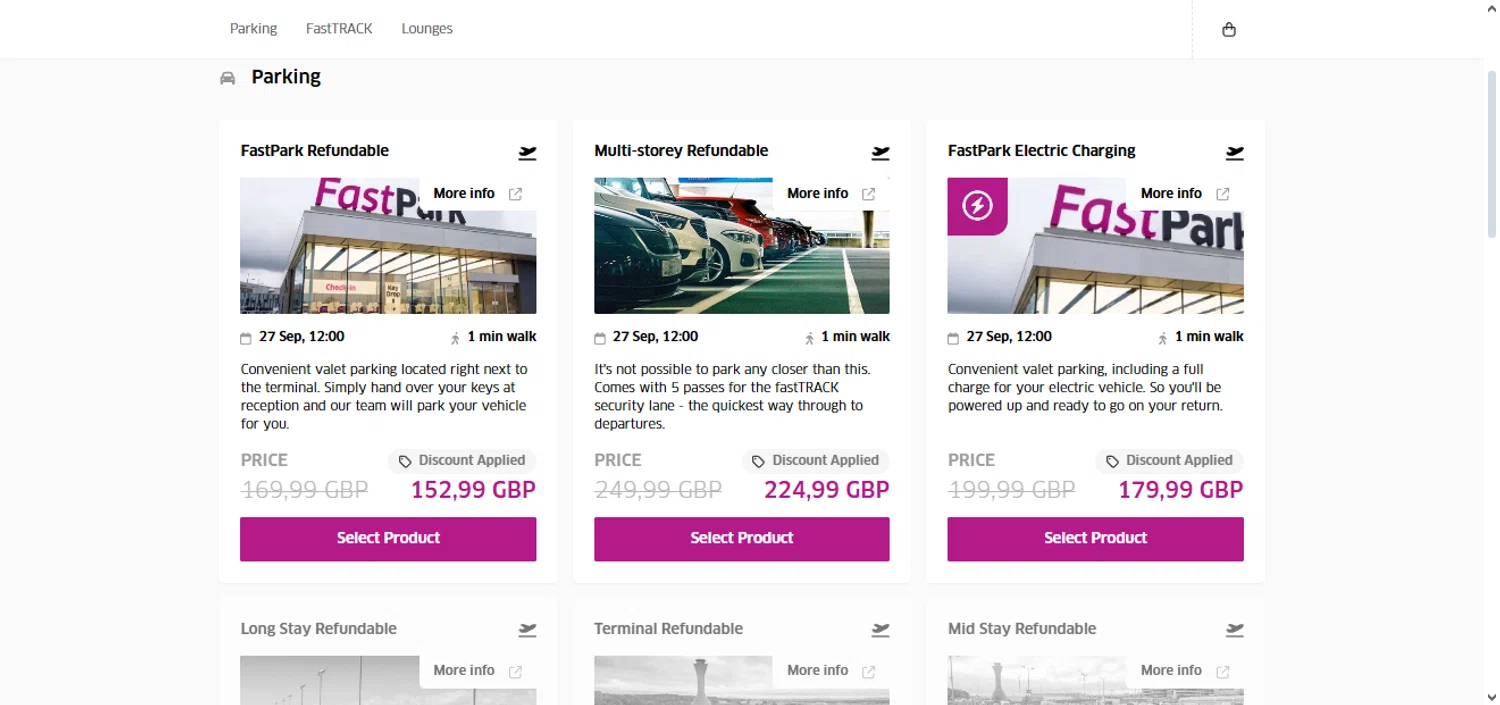Go to the FastTRACK nav tab
1500x705 pixels.
pyautogui.click(x=339, y=28)
